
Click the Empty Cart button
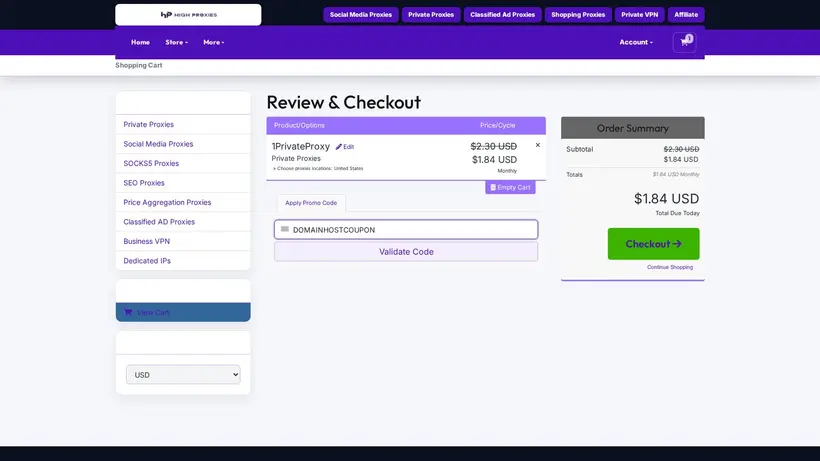(510, 187)
